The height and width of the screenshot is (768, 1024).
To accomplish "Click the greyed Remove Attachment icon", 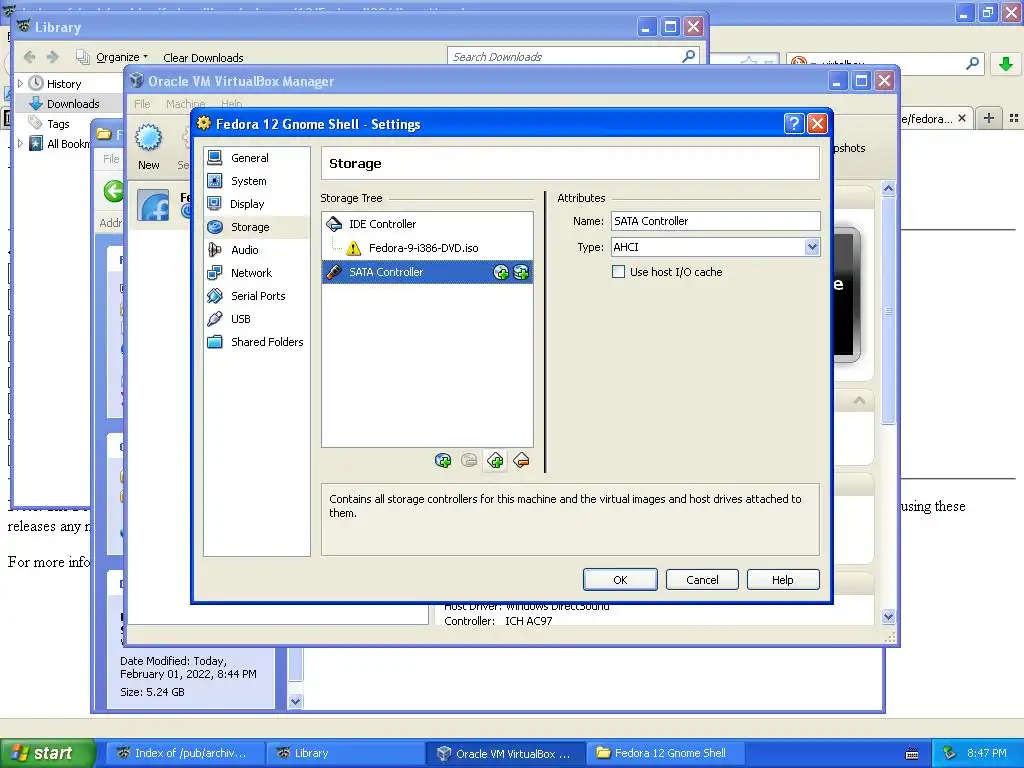I will (469, 460).
